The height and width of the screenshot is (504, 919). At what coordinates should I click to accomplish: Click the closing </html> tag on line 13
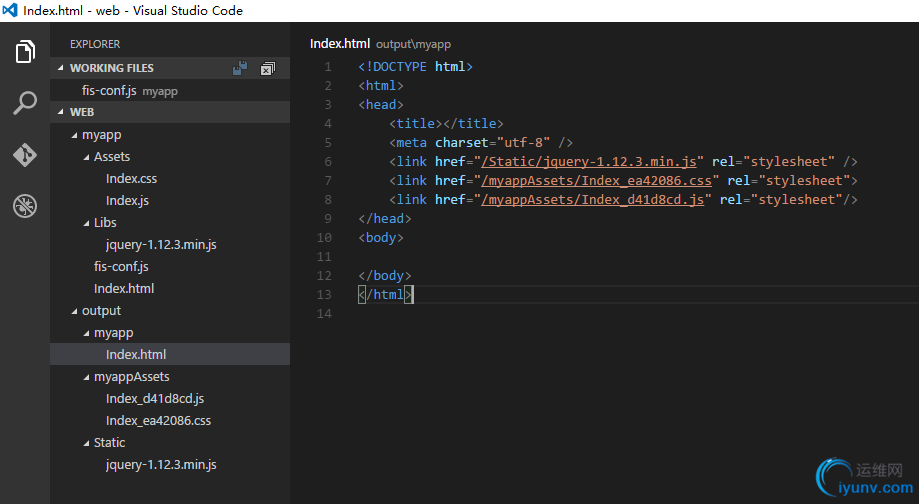[x=386, y=294]
